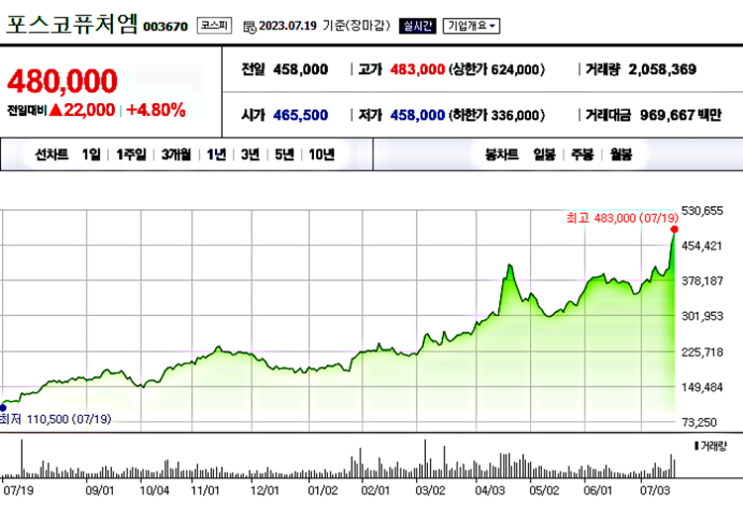Click the 10/04 date axis label

[x=154, y=490]
